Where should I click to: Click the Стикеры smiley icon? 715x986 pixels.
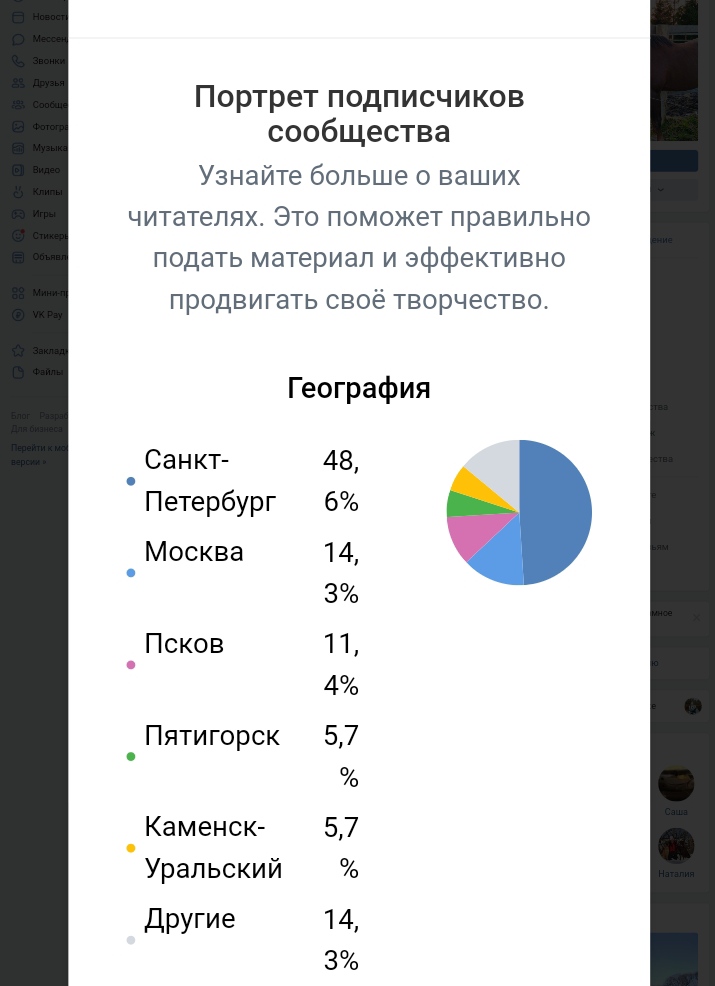(18, 236)
